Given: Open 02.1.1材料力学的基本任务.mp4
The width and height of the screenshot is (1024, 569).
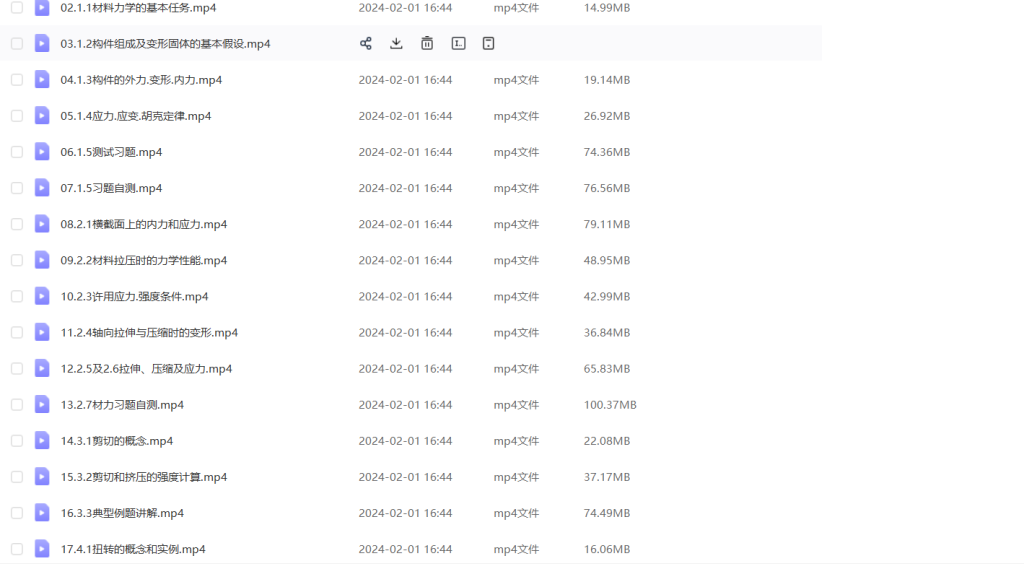Looking at the screenshot, I should coord(138,8).
